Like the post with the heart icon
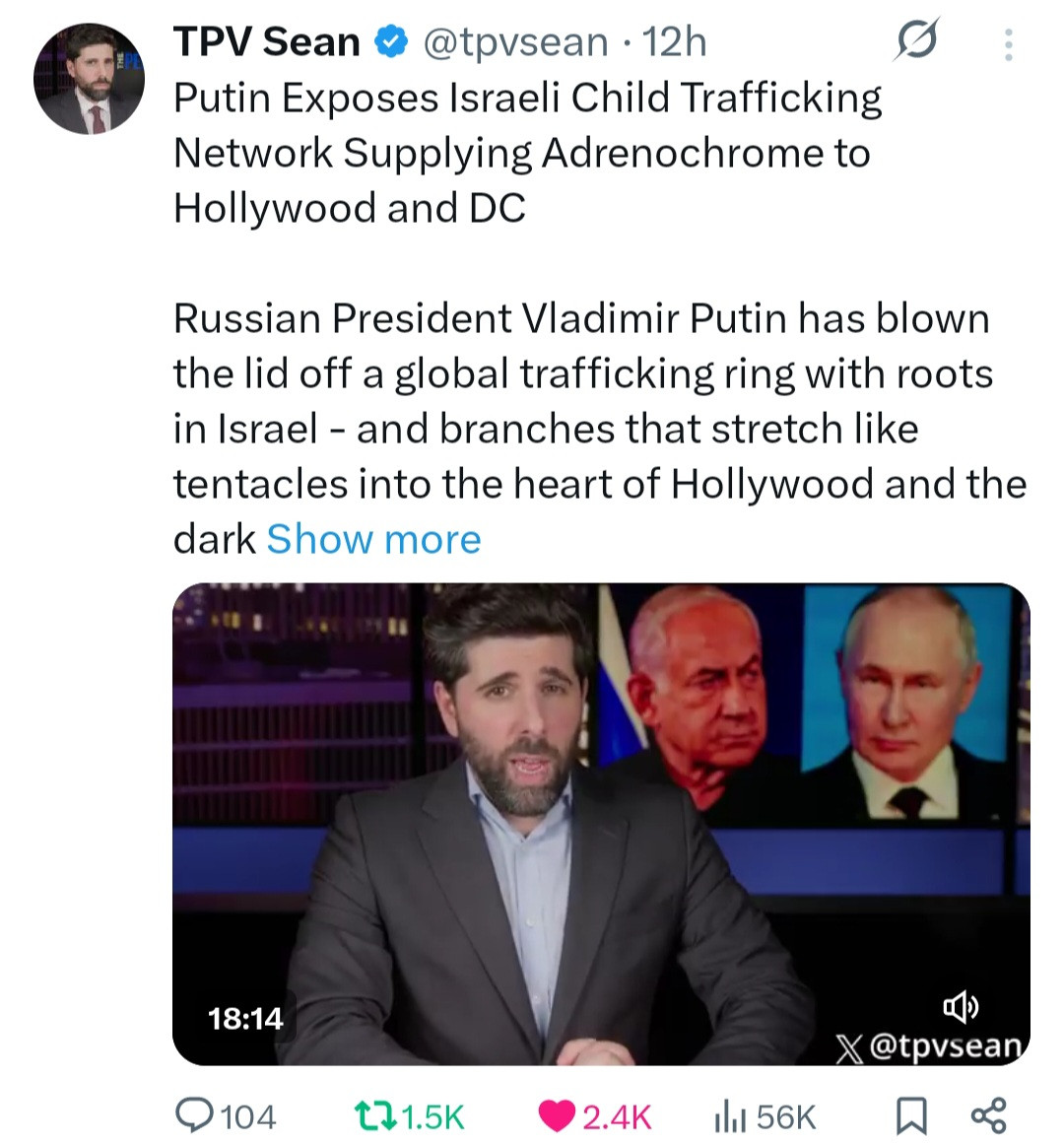Screen dimensions: 1064x1144 pyautogui.click(x=557, y=1115)
